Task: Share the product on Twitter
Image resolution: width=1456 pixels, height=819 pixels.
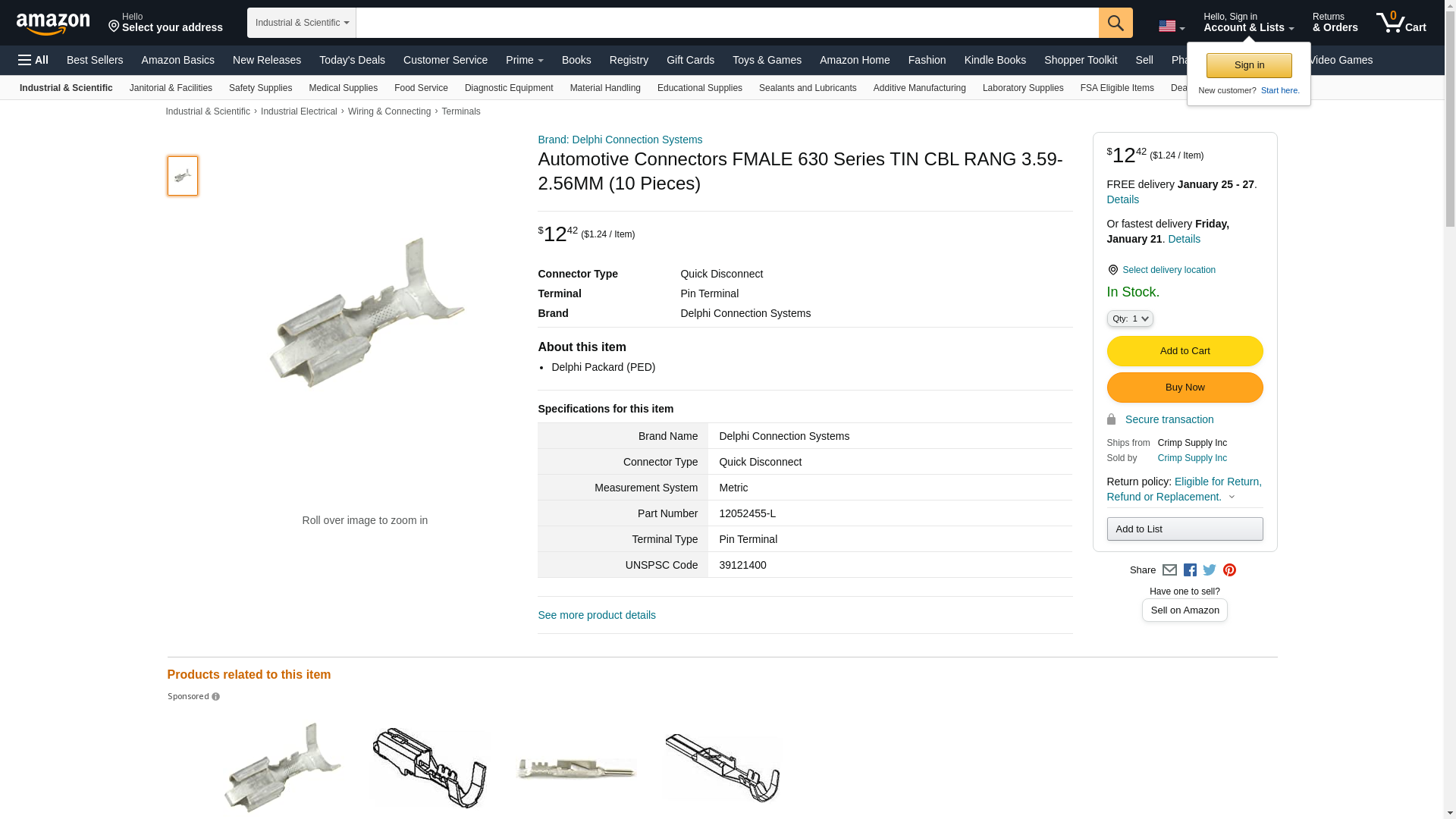Action: pyautogui.click(x=1210, y=570)
